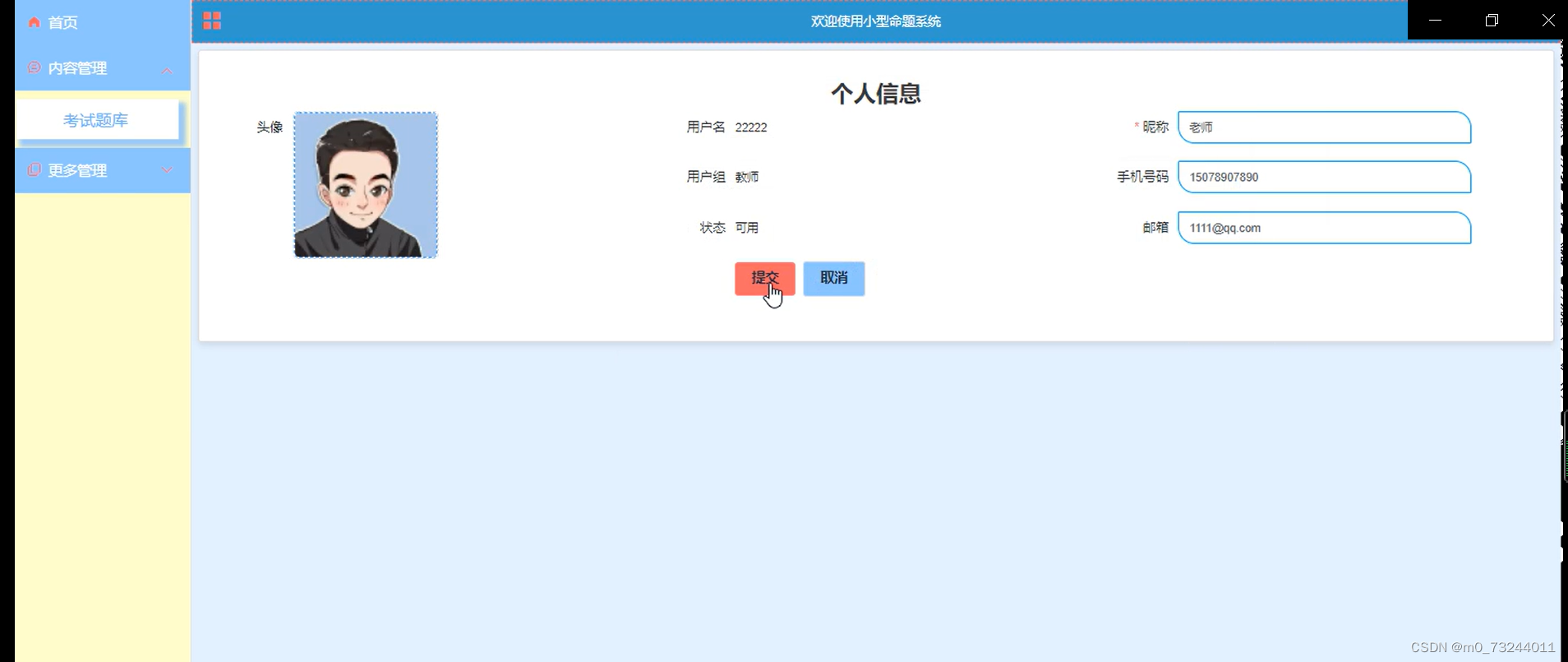Click the 用户组 label
Screen dimensions: 1568x662
pyautogui.click(x=706, y=177)
